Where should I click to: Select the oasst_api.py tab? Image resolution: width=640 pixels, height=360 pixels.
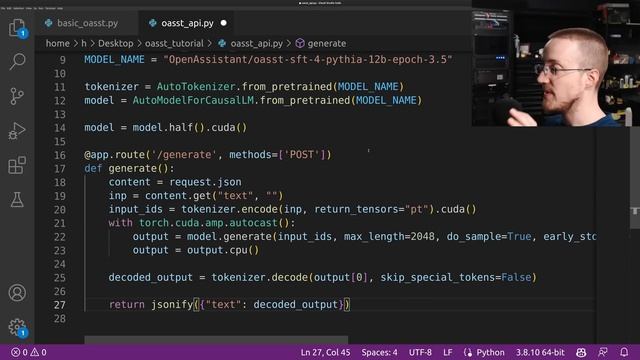click(x=187, y=23)
